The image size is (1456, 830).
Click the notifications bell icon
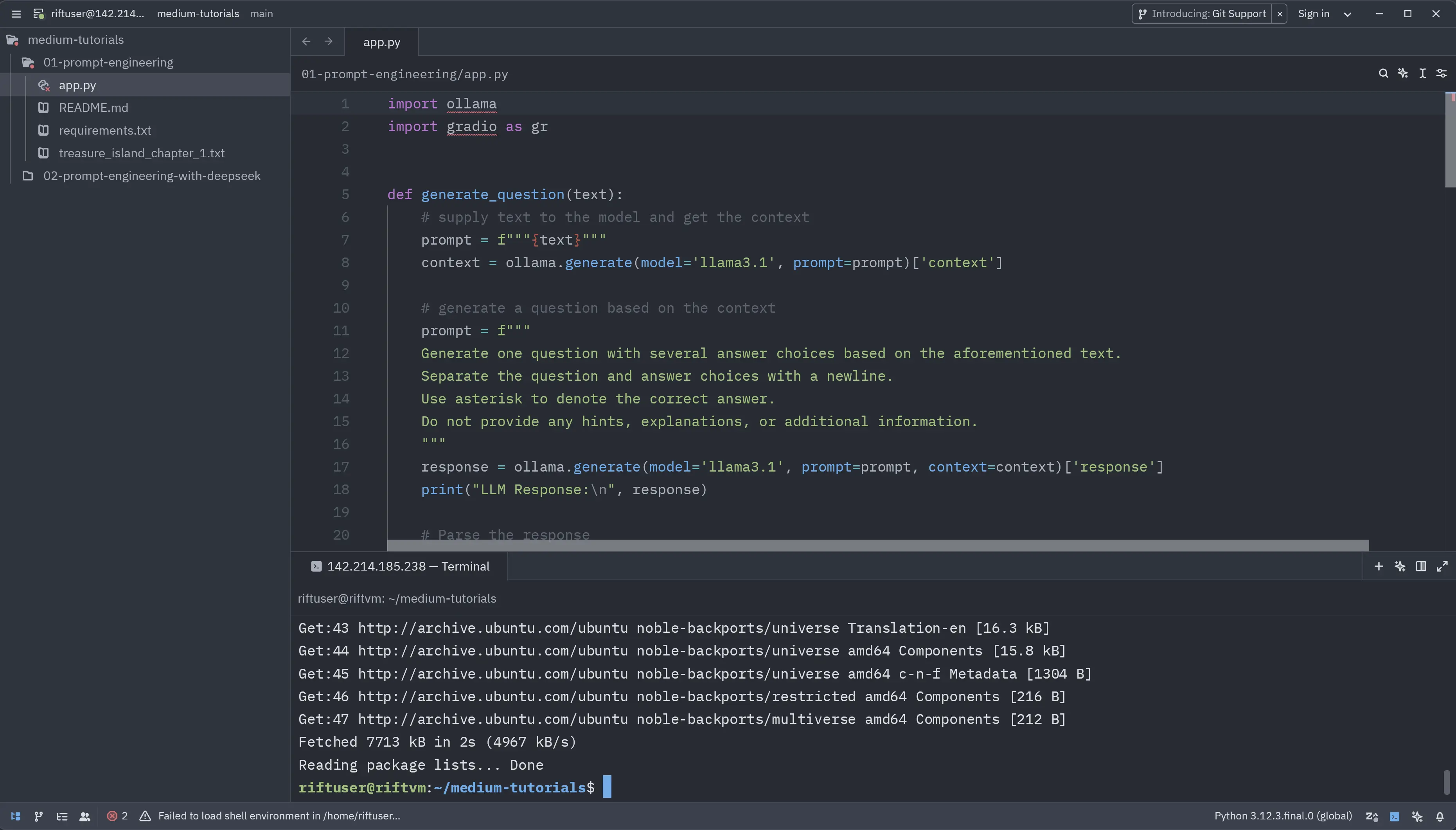1440,816
